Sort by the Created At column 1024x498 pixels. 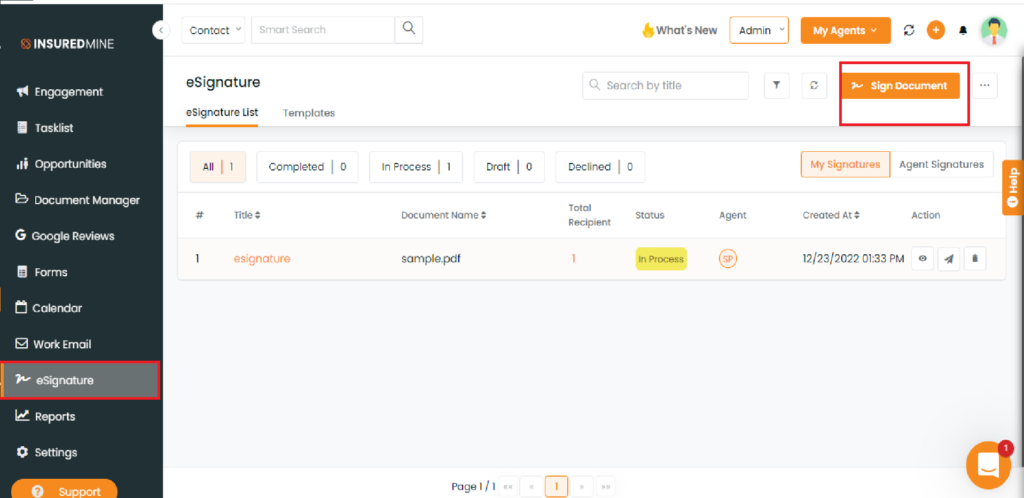point(831,215)
